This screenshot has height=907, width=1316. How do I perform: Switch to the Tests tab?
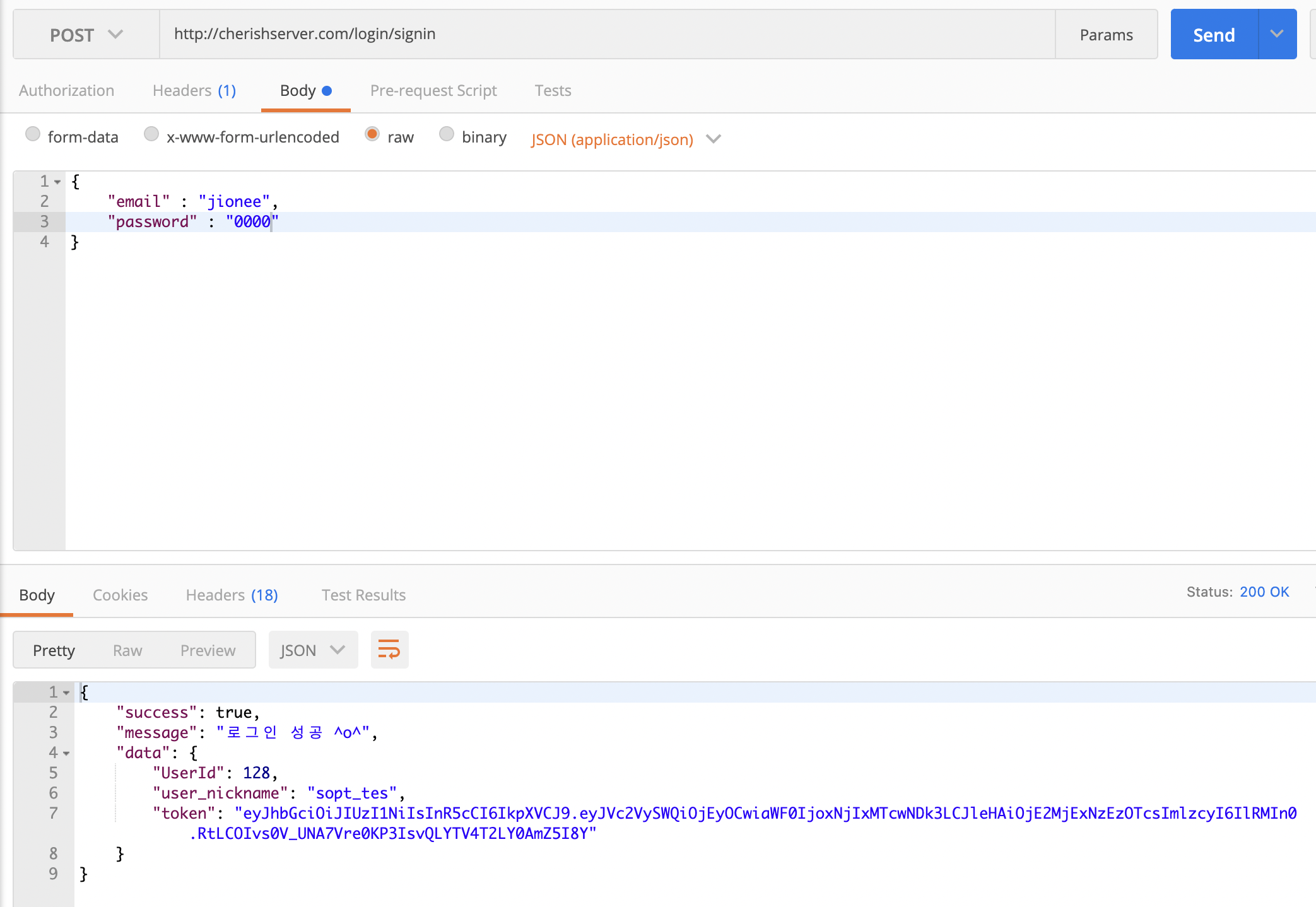point(553,90)
